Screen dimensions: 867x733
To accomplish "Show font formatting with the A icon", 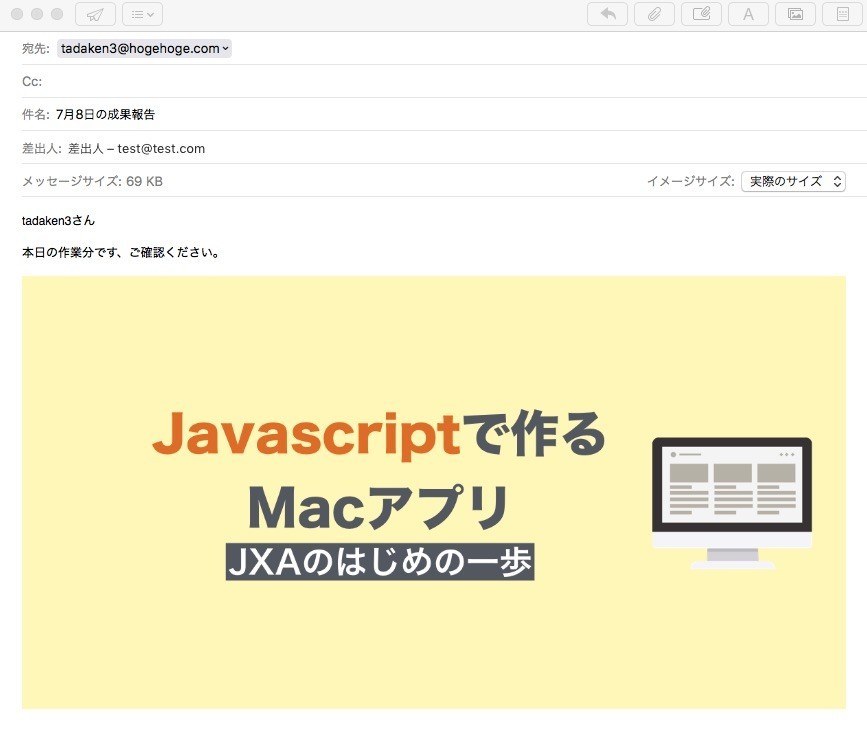I will click(748, 14).
